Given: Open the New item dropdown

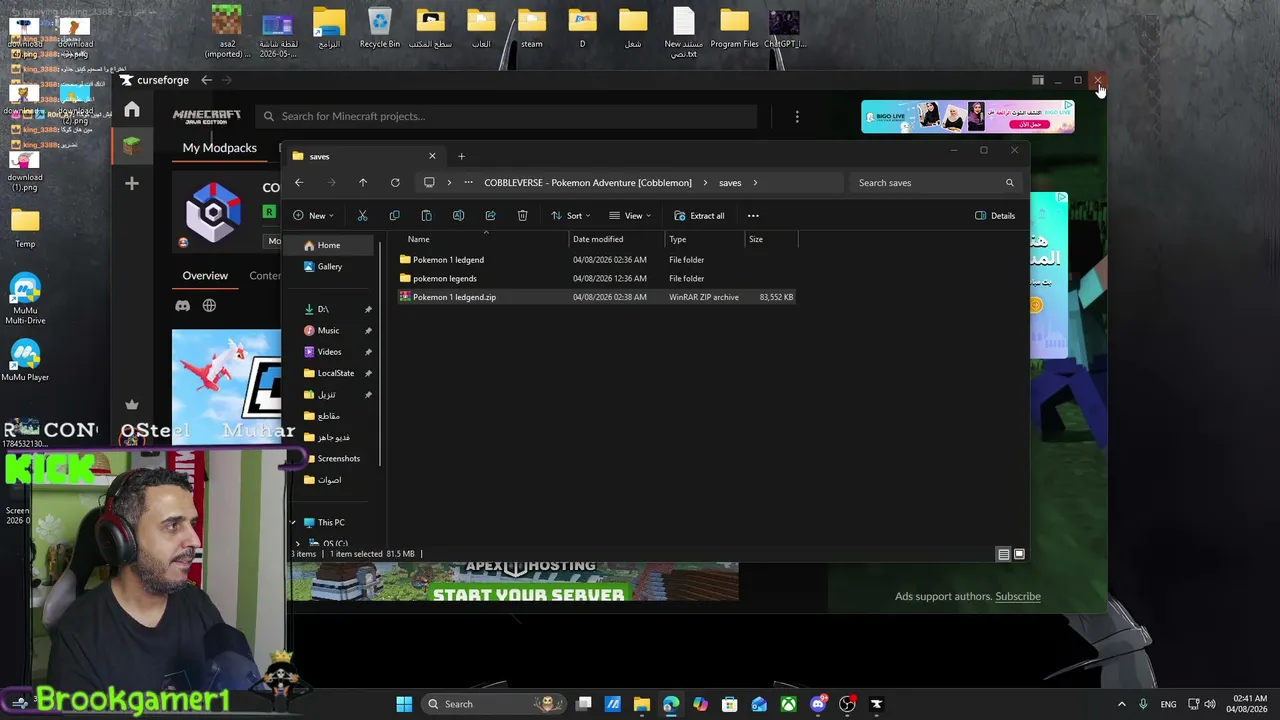Looking at the screenshot, I should [x=313, y=216].
